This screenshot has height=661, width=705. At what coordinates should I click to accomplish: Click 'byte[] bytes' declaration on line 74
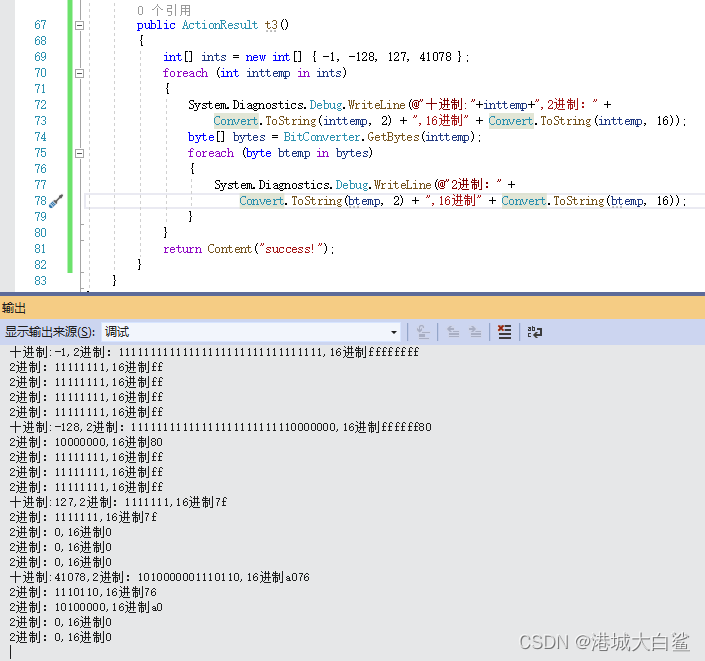coord(227,137)
